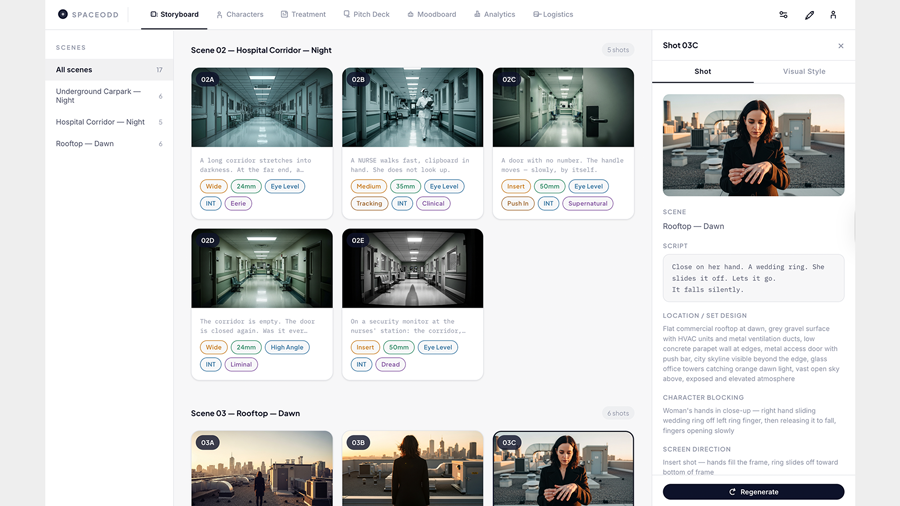This screenshot has width=900, height=506.
Task: Click the 02A shot label badge
Action: tap(208, 80)
